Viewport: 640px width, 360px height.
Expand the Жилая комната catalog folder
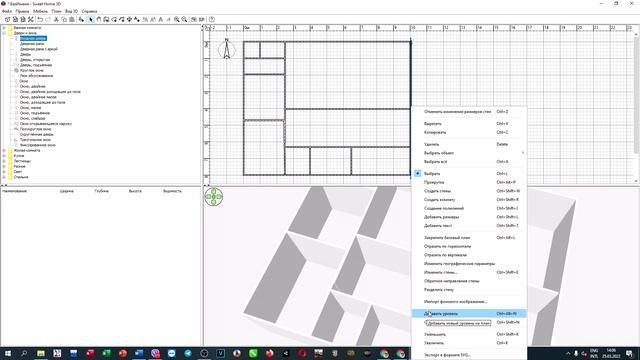click(4, 151)
